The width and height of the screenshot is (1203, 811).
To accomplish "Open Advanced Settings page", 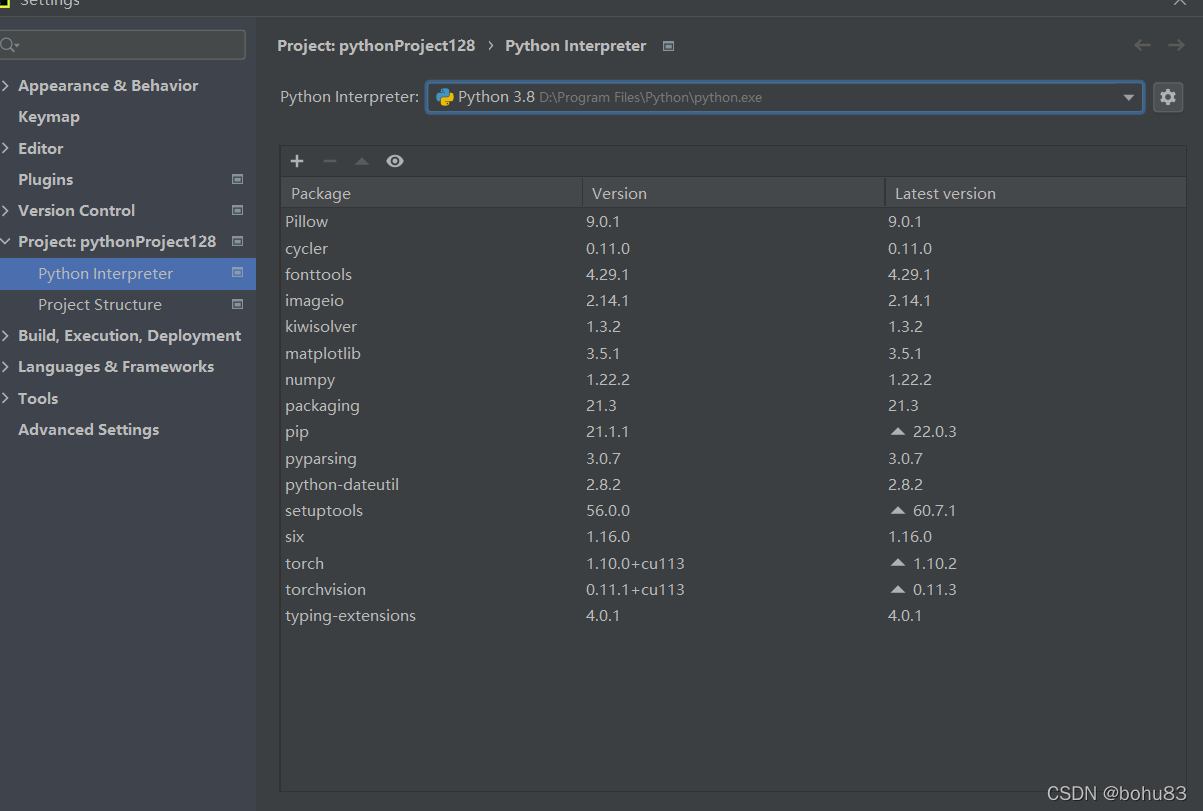I will [88, 430].
